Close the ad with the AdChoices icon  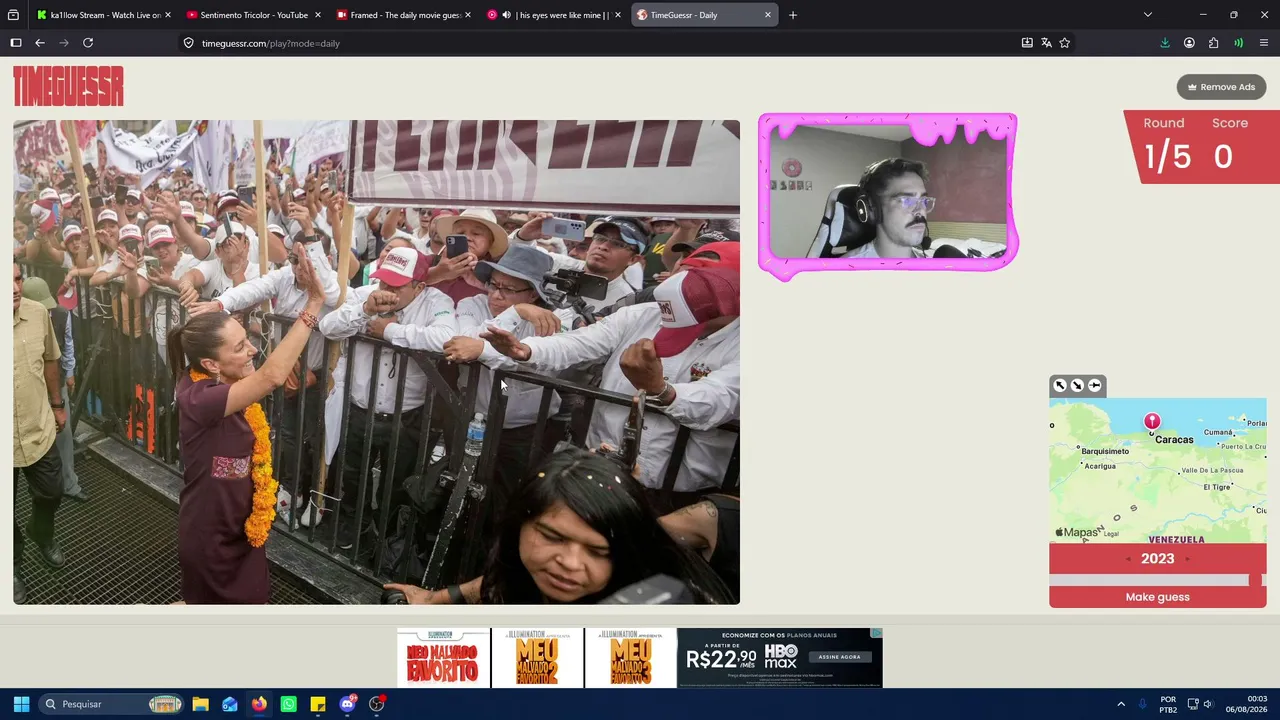pos(876,633)
